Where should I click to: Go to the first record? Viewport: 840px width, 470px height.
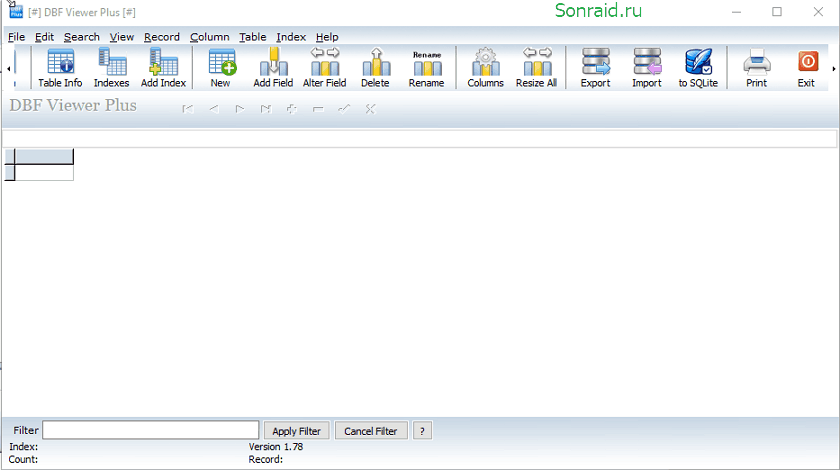[x=188, y=109]
